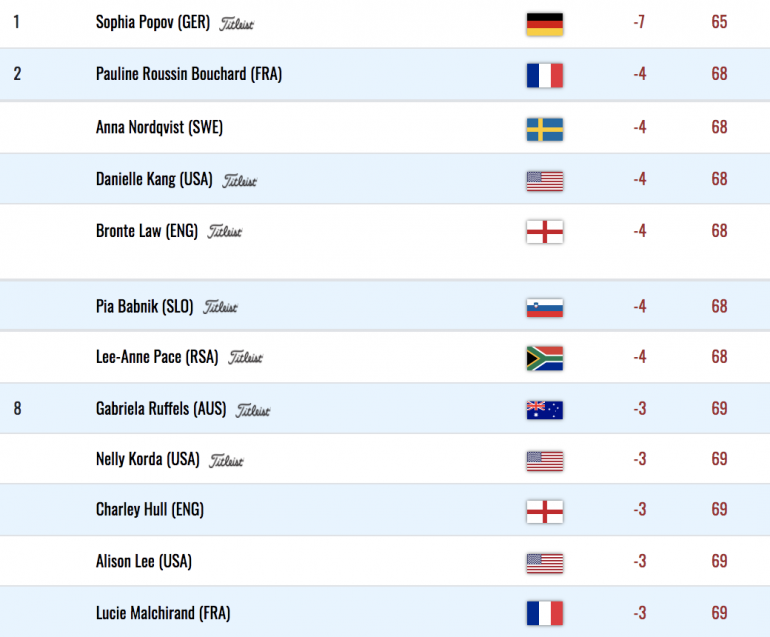The image size is (770, 637).
Task: Click the German flag icon
Action: [544, 23]
